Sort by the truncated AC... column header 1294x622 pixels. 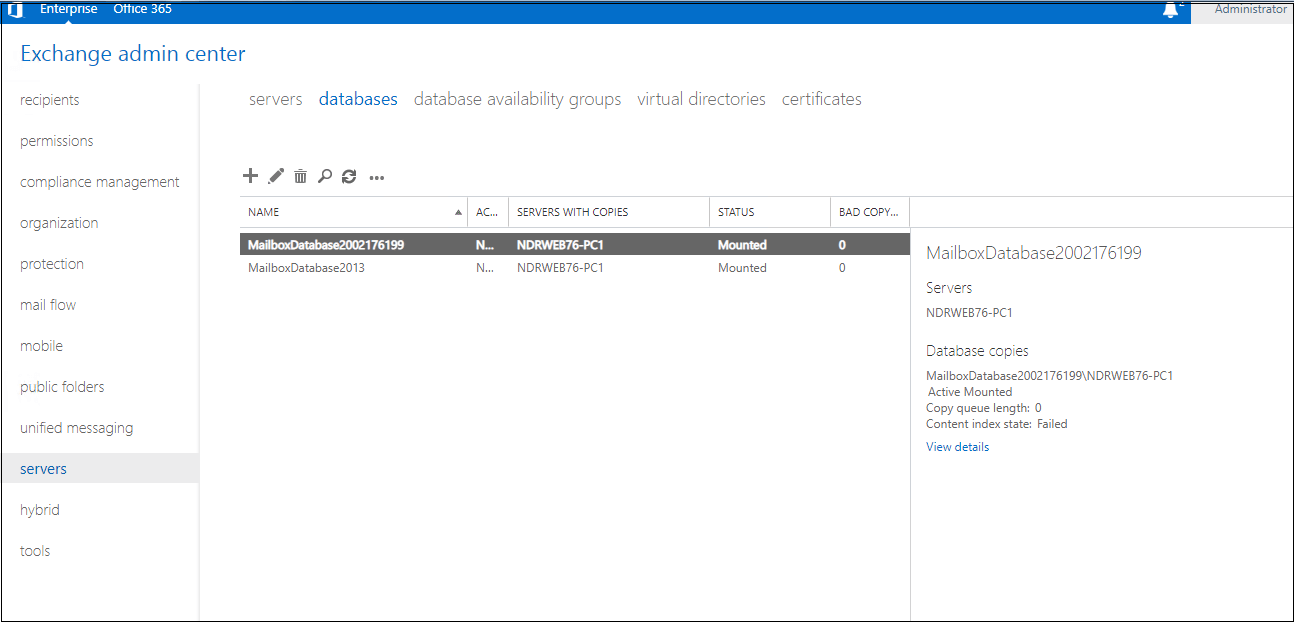(x=486, y=212)
